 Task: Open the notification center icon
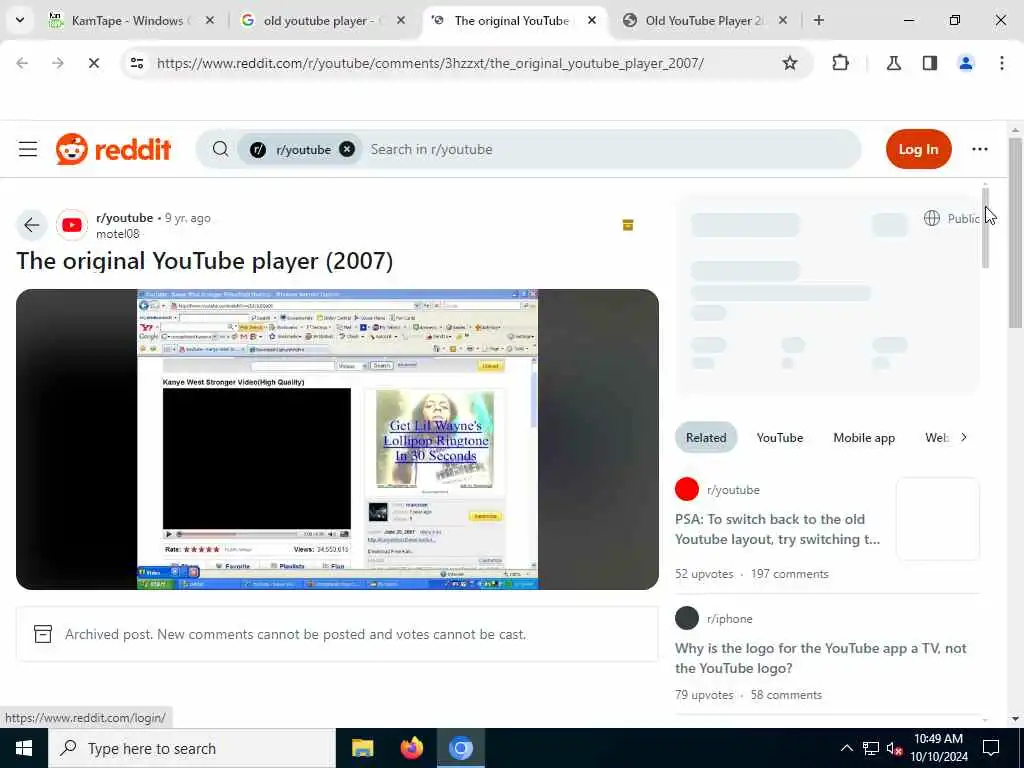(x=991, y=748)
